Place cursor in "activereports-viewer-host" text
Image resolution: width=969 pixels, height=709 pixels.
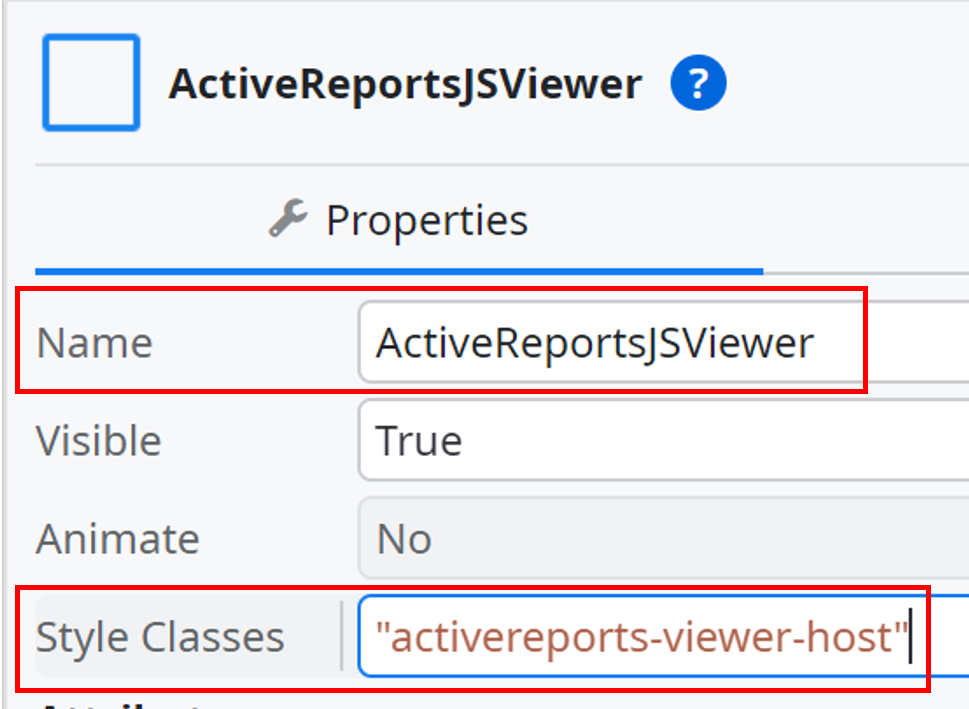tap(641, 637)
